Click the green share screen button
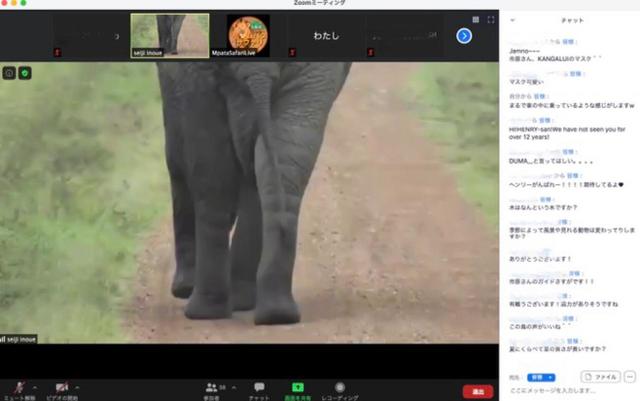Screen dimensions: 640x401 click(298, 387)
